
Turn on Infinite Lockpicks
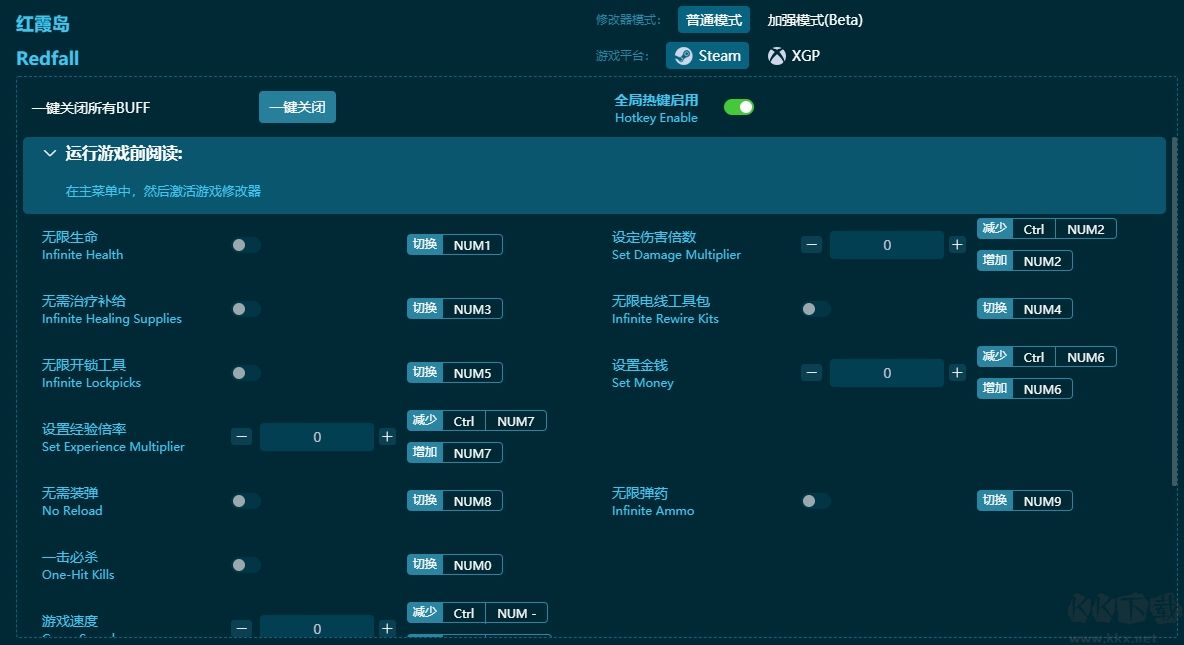pyautogui.click(x=246, y=373)
